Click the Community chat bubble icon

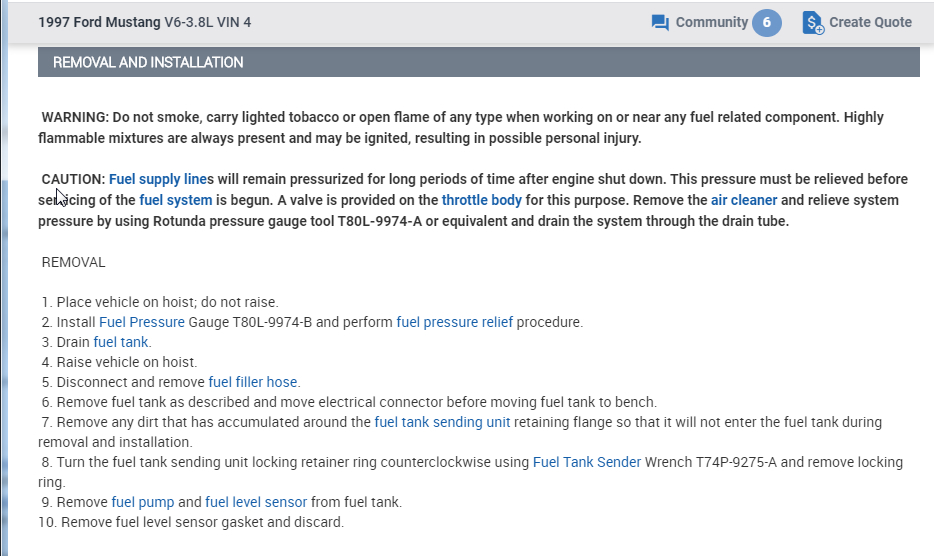tap(660, 22)
